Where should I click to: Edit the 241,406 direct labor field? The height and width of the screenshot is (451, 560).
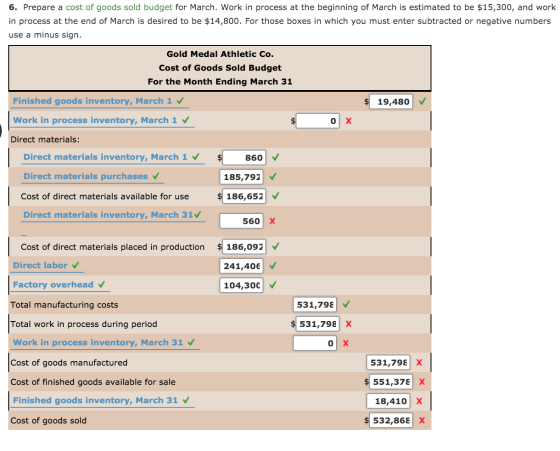[241, 266]
